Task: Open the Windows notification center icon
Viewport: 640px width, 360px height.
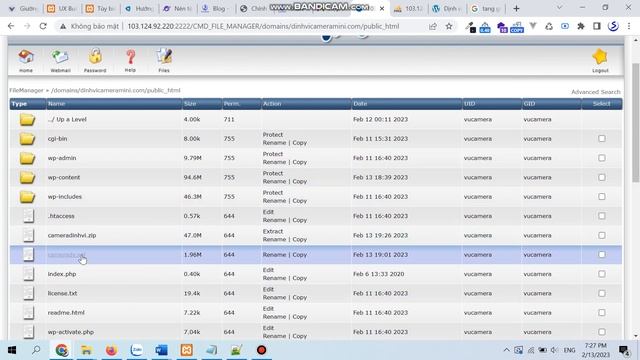Action: click(x=624, y=350)
